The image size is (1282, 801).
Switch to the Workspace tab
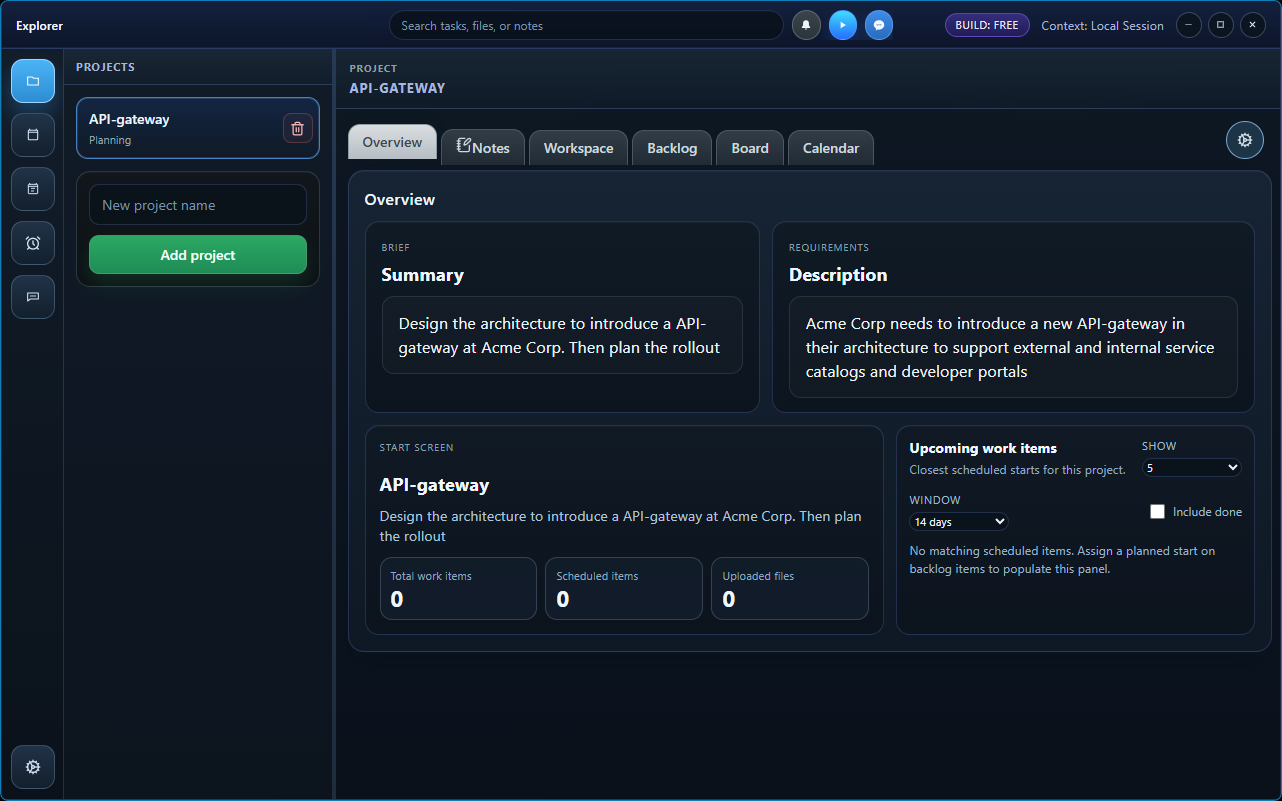[x=578, y=148]
